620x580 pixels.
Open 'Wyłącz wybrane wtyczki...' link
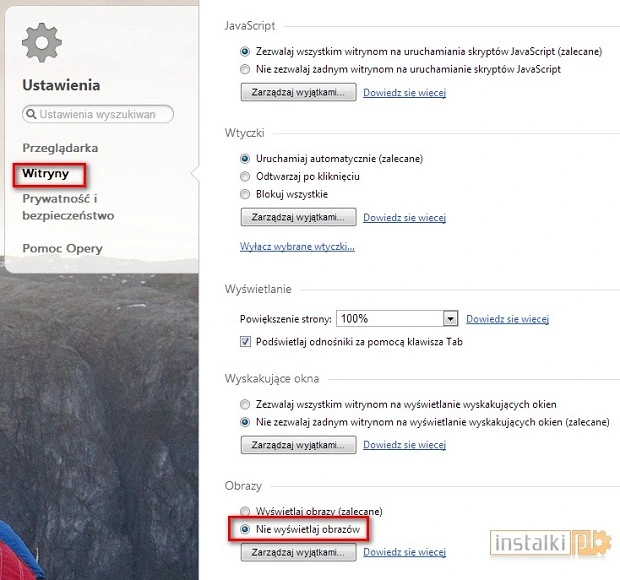point(297,247)
